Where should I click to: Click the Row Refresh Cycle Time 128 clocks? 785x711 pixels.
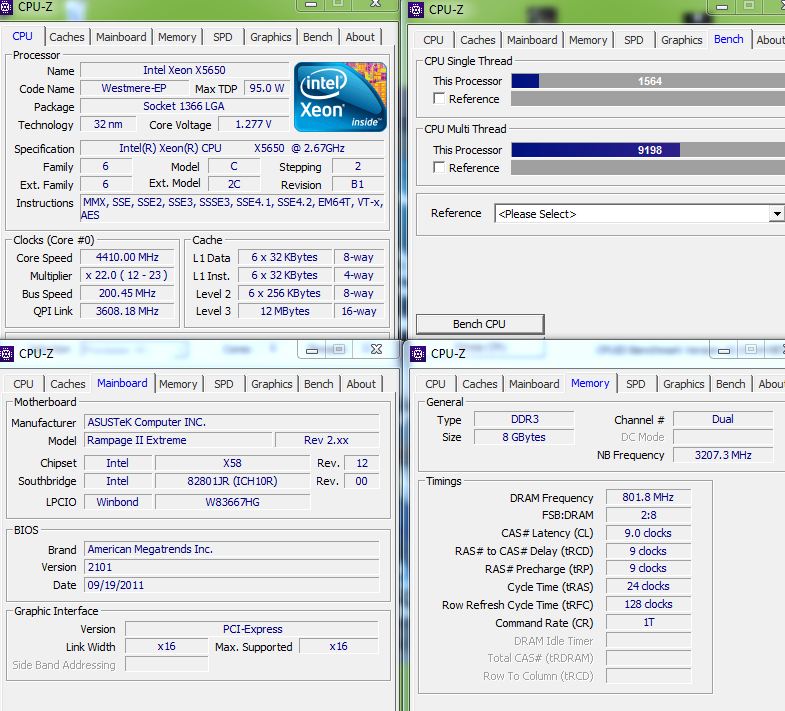coord(648,604)
